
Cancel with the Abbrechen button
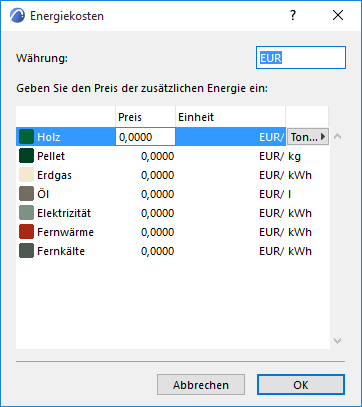coord(201,385)
